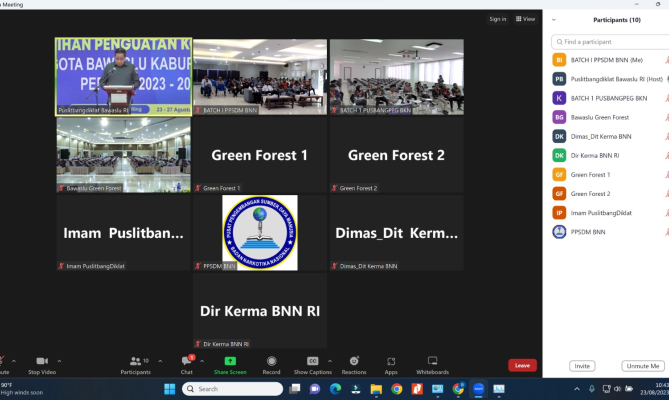Expand the arrow next to Stop Video
This screenshot has height=400, width=669.
coord(59,361)
